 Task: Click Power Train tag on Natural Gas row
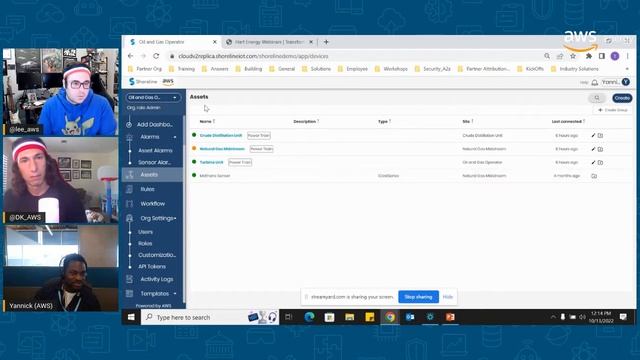(x=261, y=149)
